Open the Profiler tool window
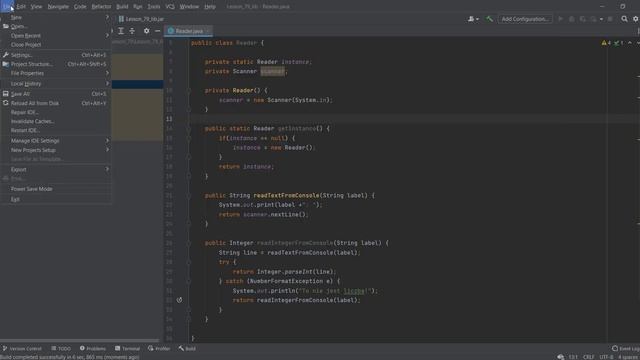The width and height of the screenshot is (640, 360). (x=159, y=349)
